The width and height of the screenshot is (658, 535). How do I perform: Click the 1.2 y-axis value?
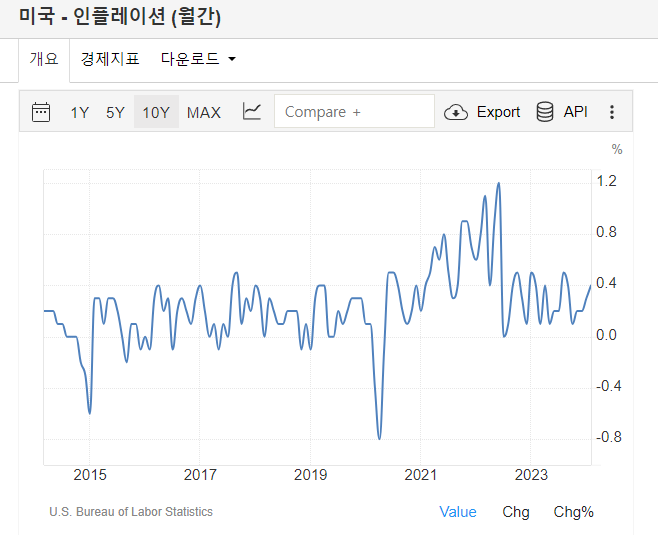(606, 181)
